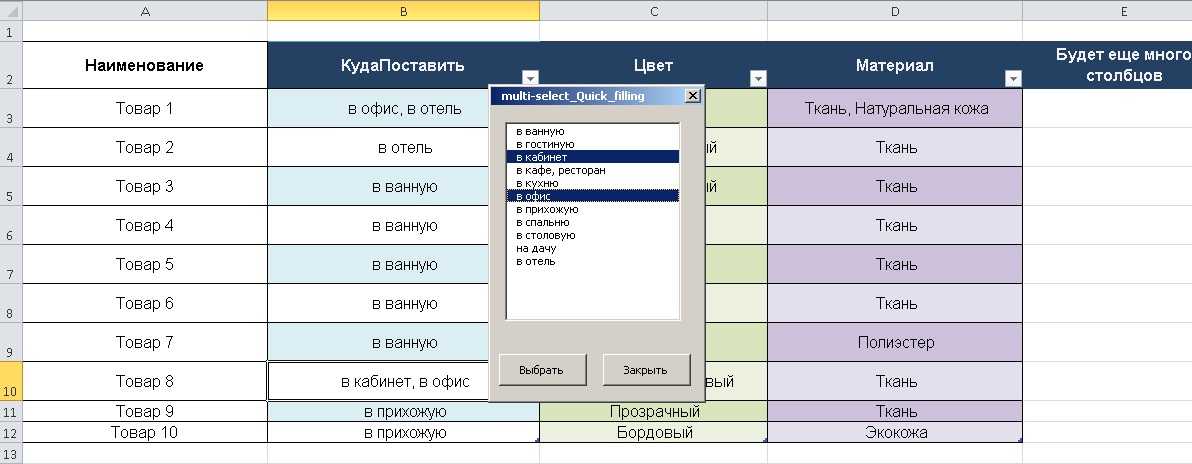The width and height of the screenshot is (1192, 464).
Task: Select column B header
Action: [x=404, y=11]
